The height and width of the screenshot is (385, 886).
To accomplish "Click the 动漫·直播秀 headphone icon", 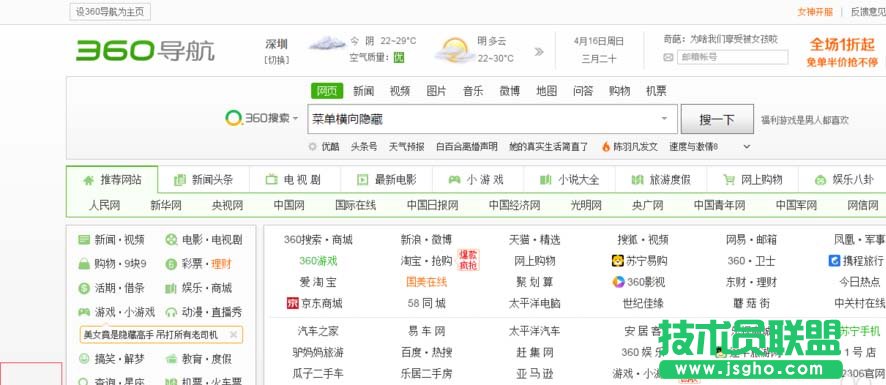I will tap(171, 312).
